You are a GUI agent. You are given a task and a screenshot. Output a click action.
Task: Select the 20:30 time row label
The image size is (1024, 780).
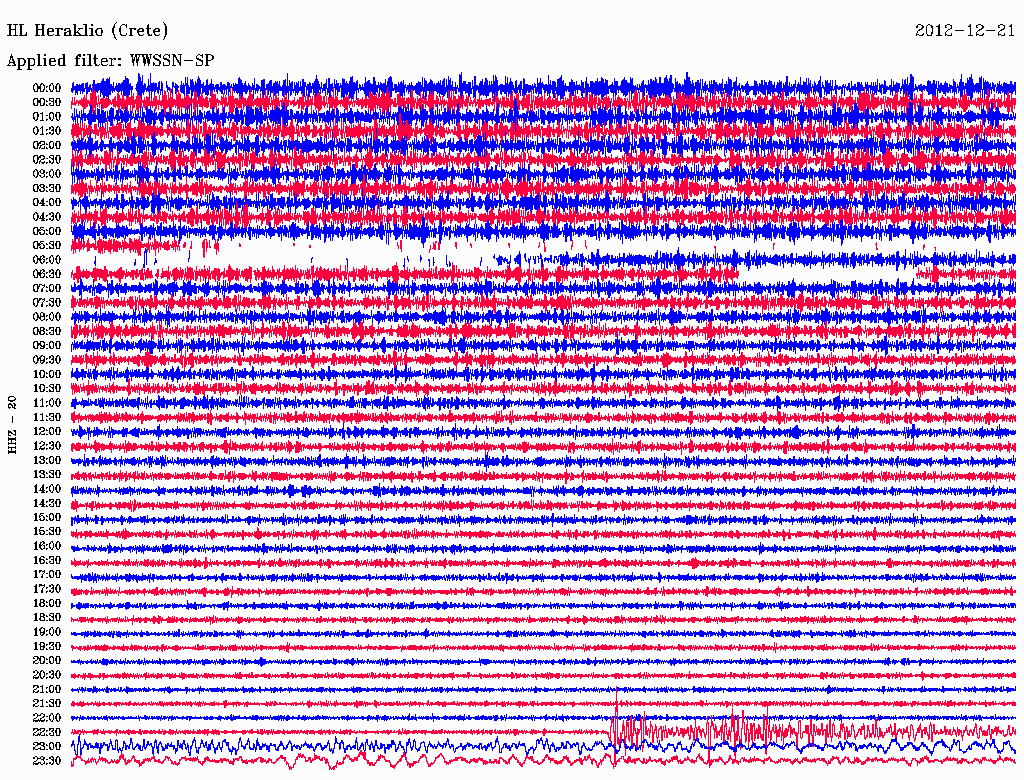tap(47, 675)
